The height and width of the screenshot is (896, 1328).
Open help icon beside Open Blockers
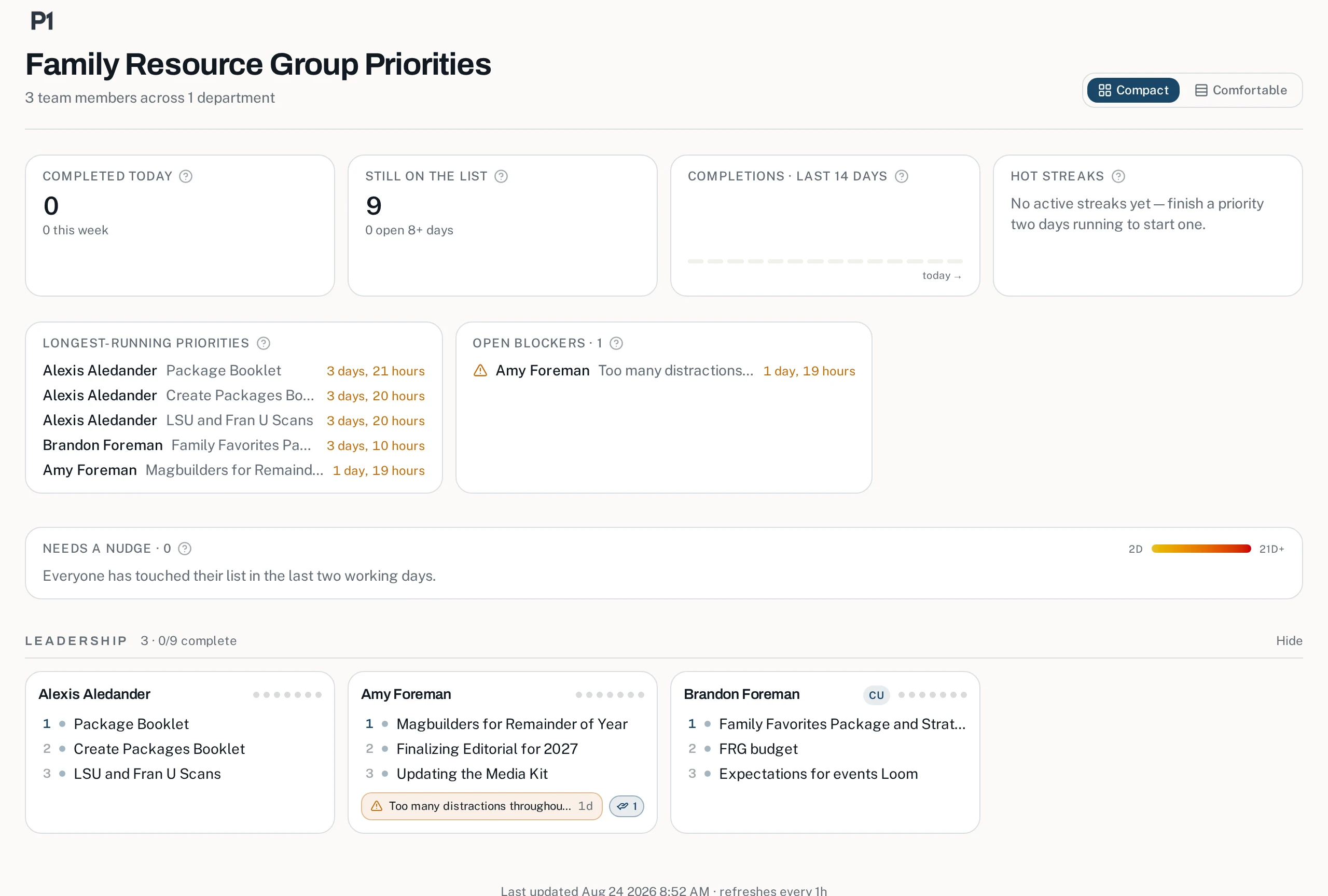tap(616, 343)
